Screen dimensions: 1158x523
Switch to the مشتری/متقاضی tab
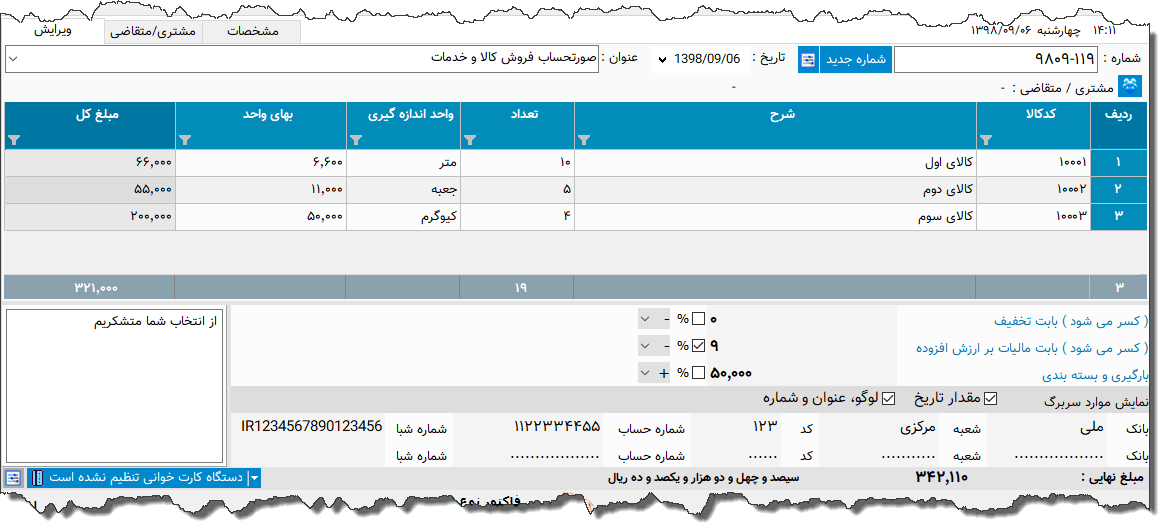[x=152, y=32]
